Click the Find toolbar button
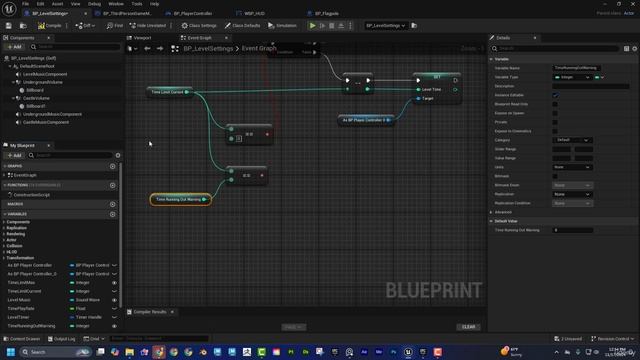The width and height of the screenshot is (640, 360). tap(115, 26)
